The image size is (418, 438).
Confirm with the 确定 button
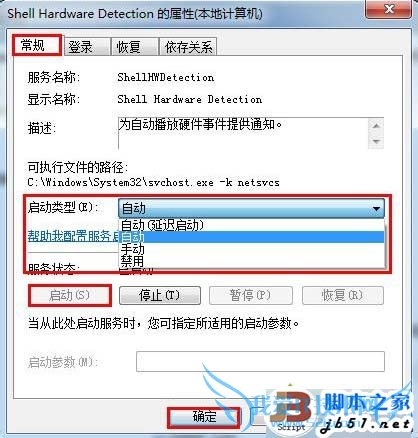pyautogui.click(x=204, y=417)
